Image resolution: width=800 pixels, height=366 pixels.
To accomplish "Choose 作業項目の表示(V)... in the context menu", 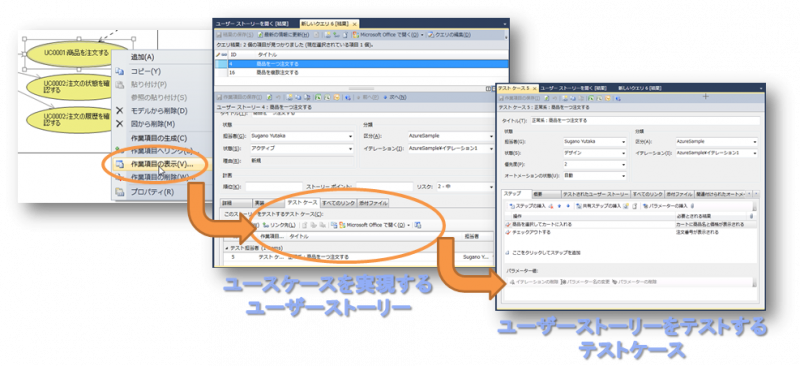I will point(162,164).
